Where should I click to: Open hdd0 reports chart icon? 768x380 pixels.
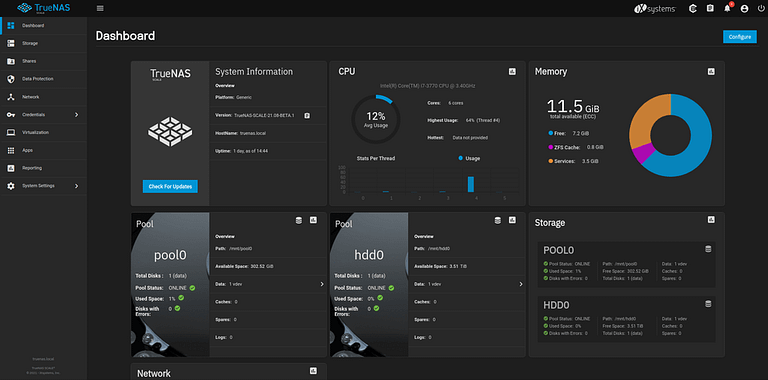click(512, 220)
